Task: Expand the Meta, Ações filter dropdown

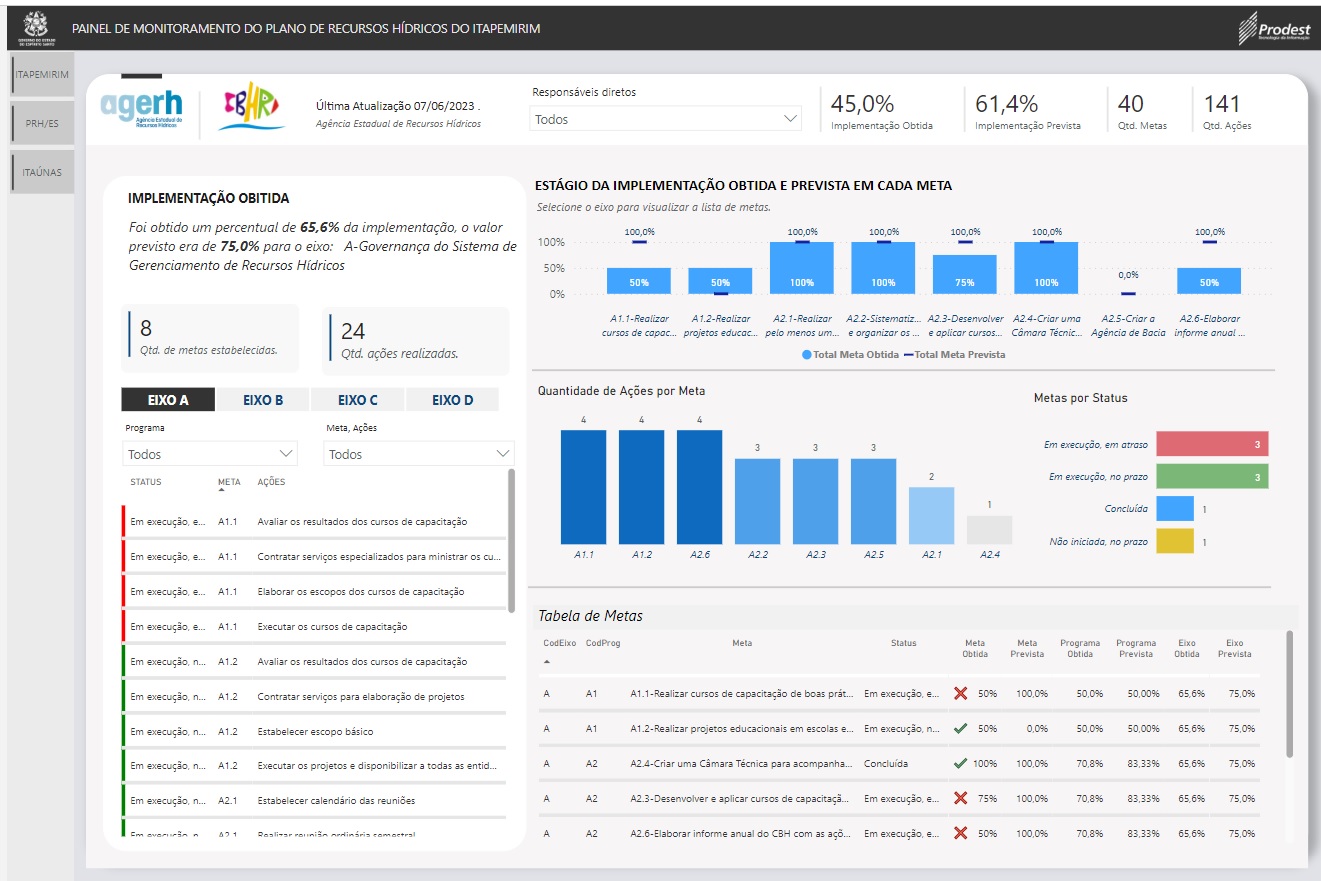Action: 419,454
